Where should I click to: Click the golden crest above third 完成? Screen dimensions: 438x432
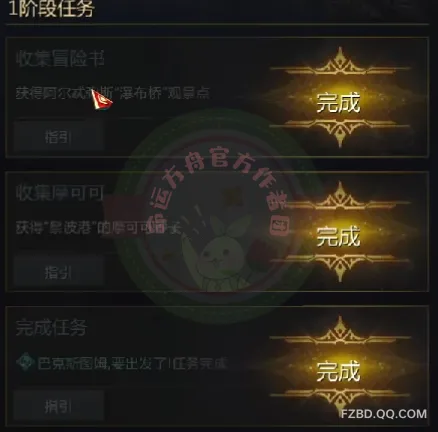click(339, 331)
